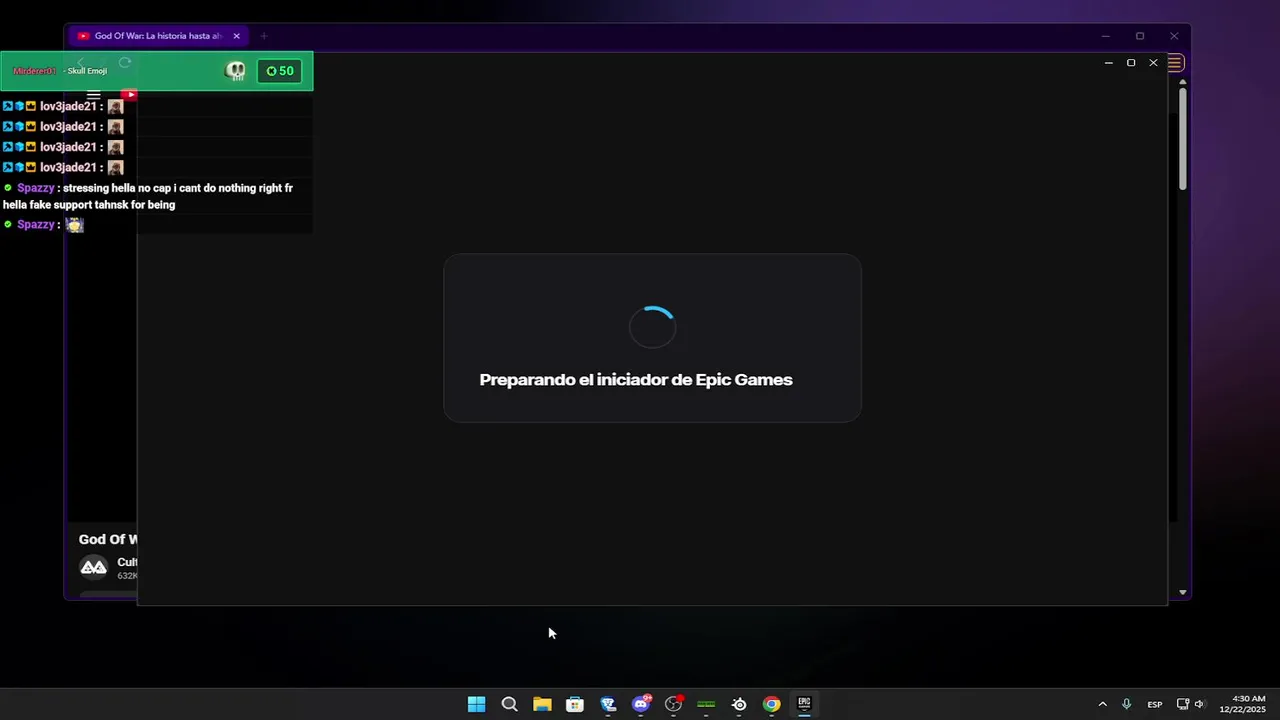Open Microsoft Store from taskbar
Viewport: 1280px width, 720px height.
tap(575, 704)
